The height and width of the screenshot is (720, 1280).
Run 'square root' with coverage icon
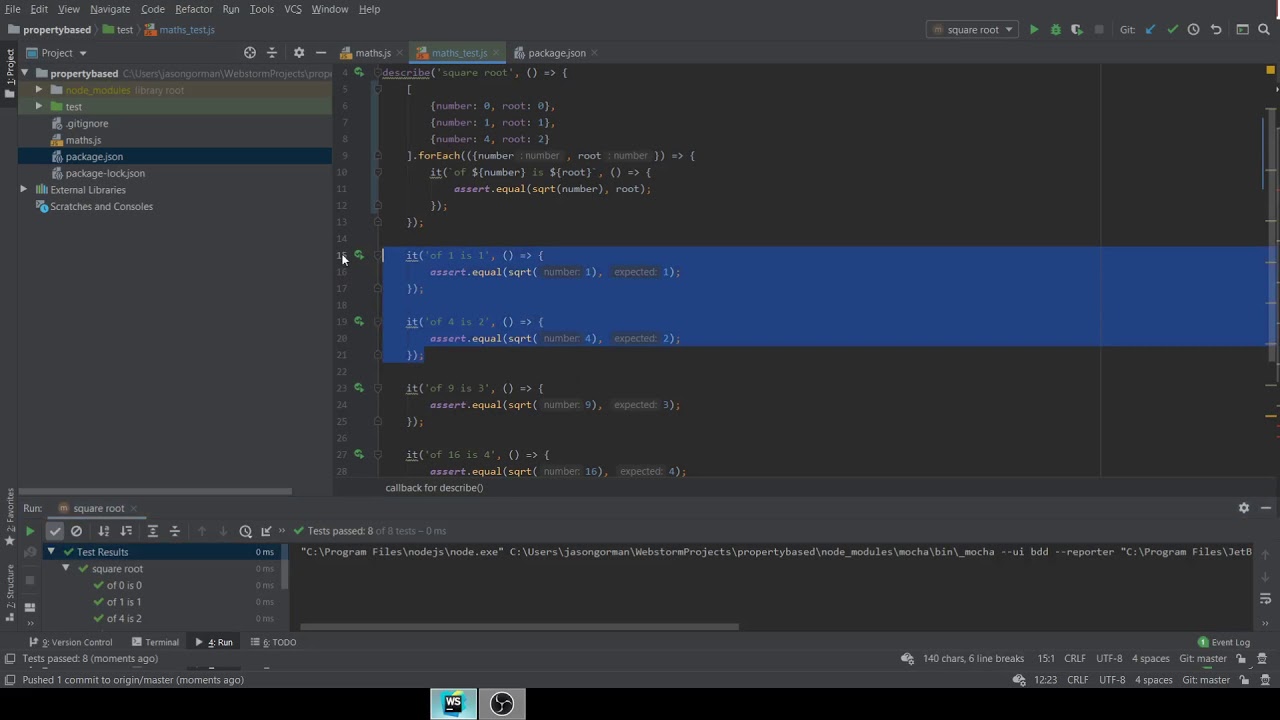(1077, 30)
